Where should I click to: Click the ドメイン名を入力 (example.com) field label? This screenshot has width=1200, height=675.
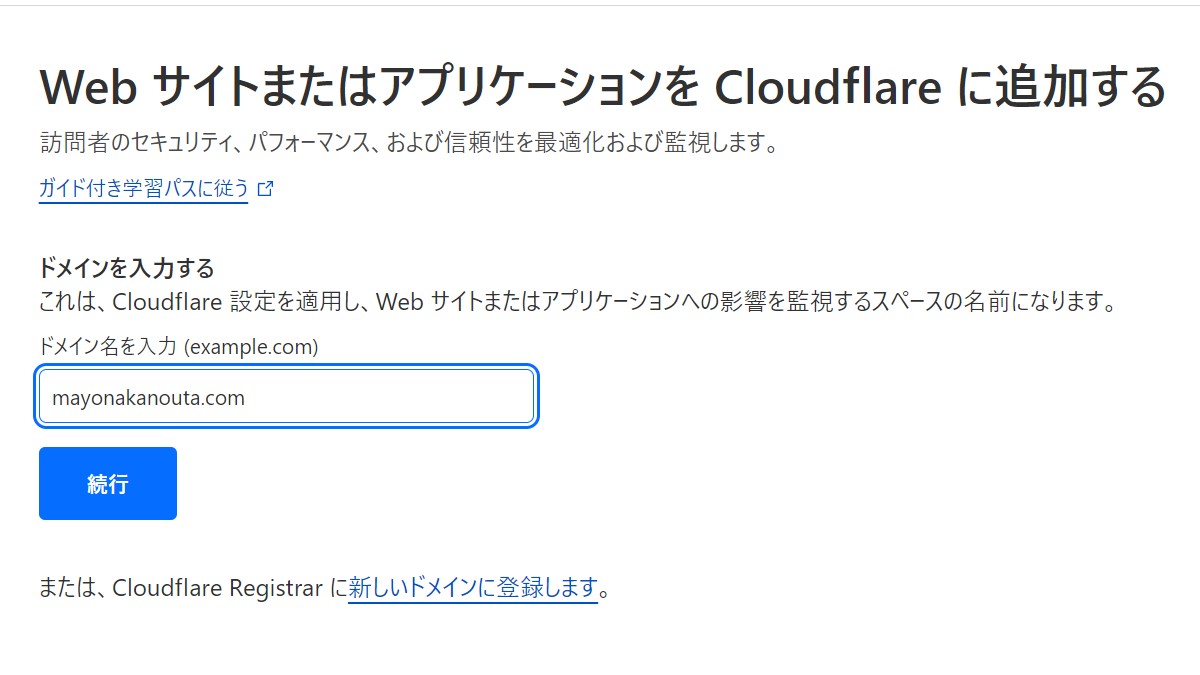tap(178, 347)
